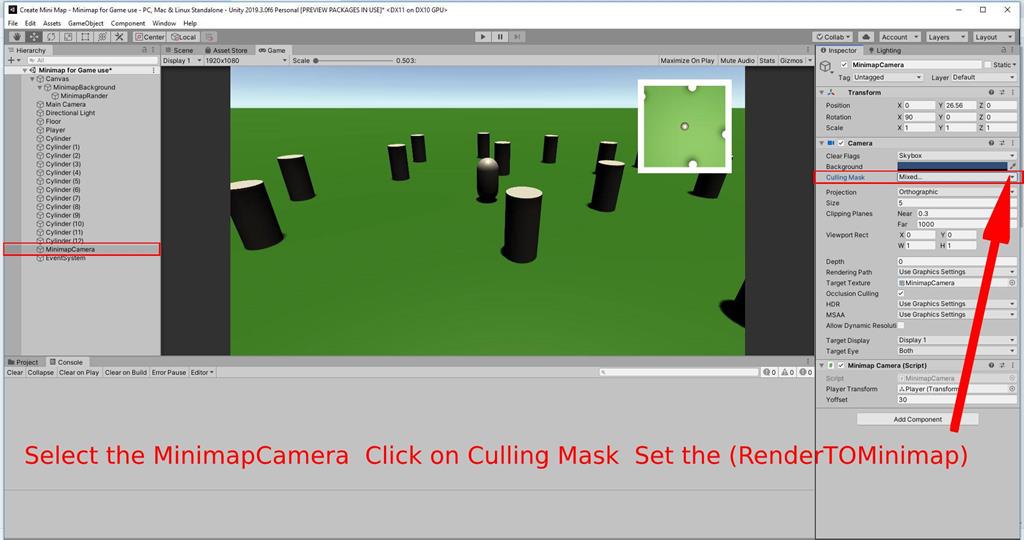1024x540 pixels.
Task: Switch to the Asset Store tab
Action: pos(226,50)
